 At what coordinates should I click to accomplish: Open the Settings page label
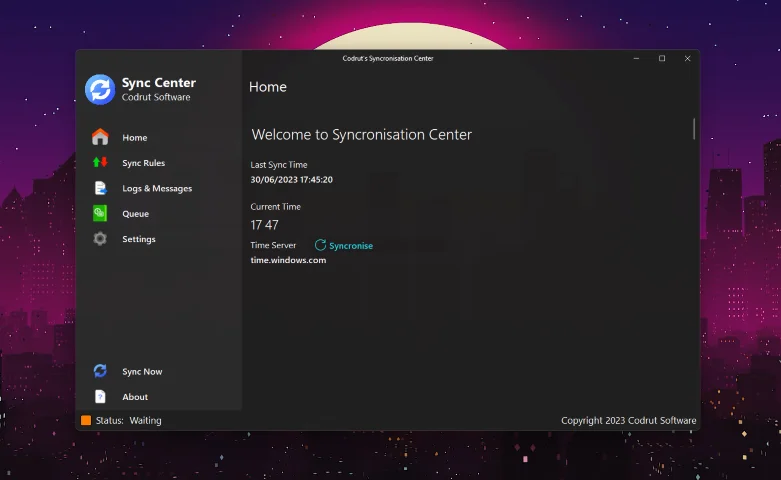(139, 239)
